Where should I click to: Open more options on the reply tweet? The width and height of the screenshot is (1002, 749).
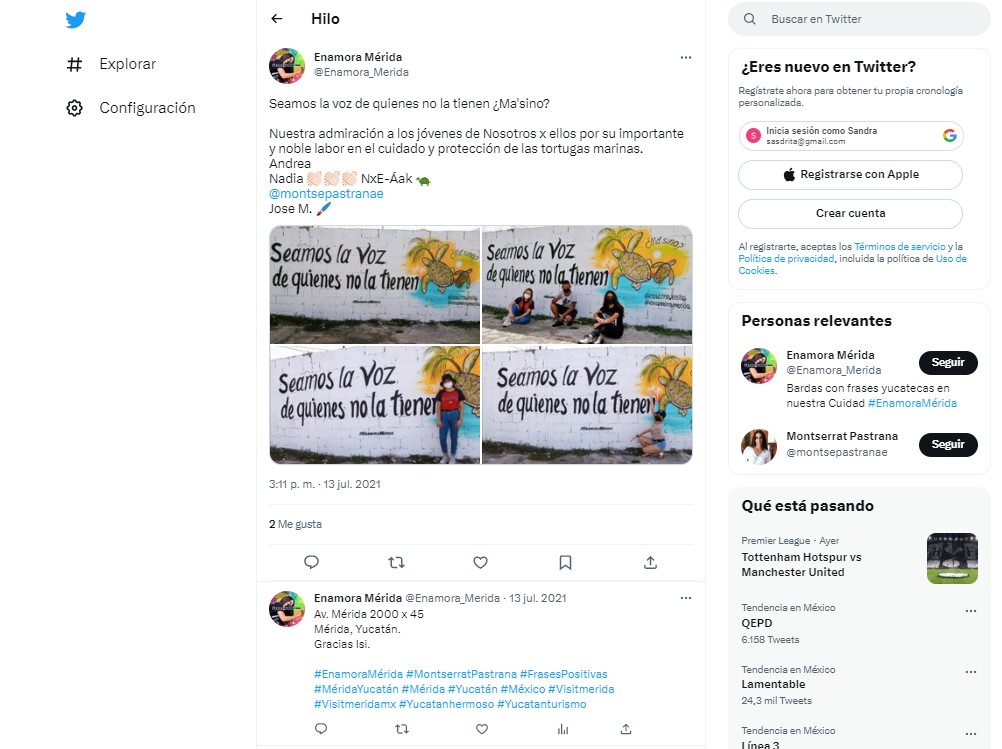click(686, 598)
